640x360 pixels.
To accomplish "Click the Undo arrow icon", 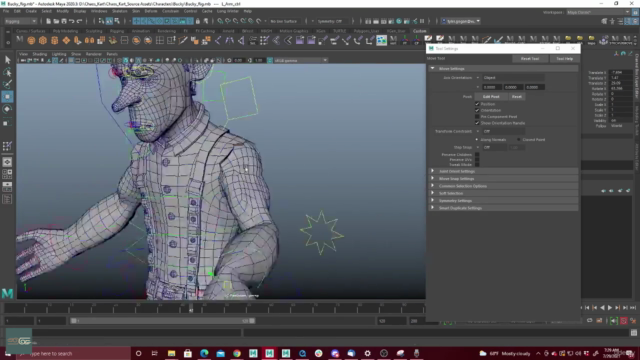I will click(x=72, y=21).
